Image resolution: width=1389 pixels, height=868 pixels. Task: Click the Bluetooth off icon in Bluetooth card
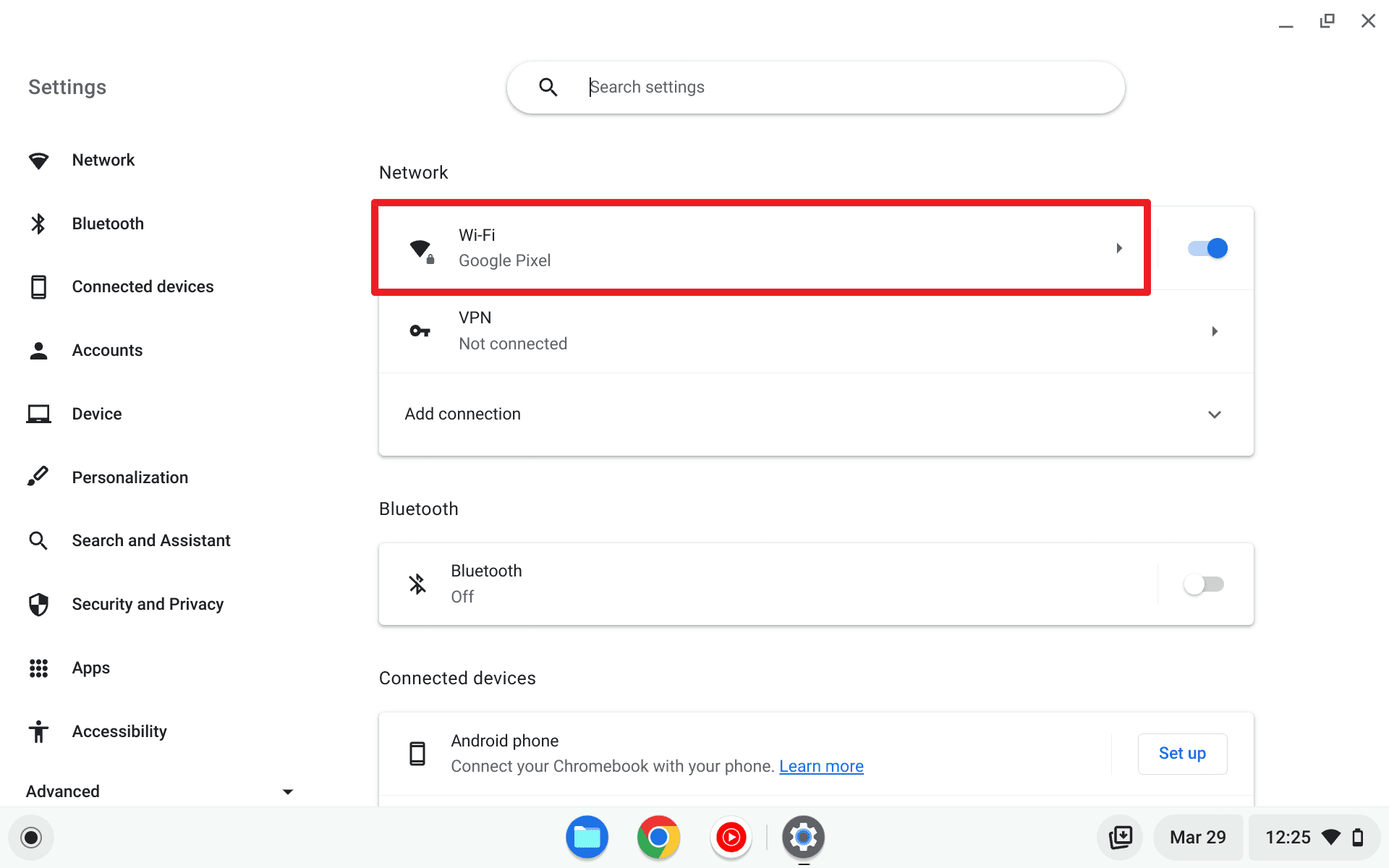click(x=417, y=584)
